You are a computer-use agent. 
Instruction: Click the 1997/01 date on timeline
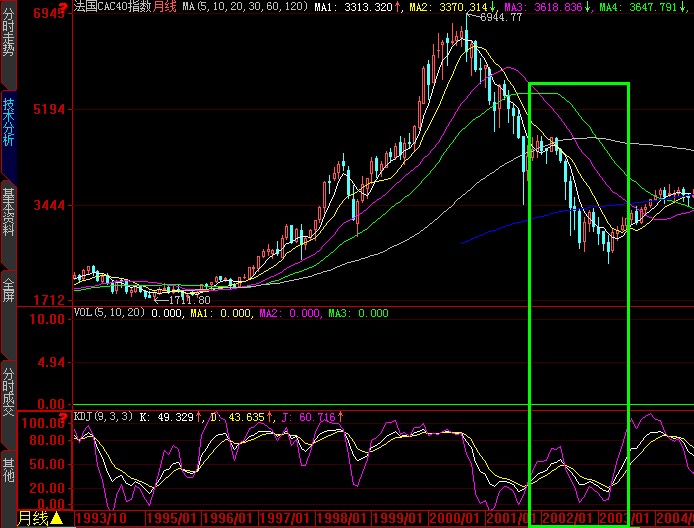285,519
